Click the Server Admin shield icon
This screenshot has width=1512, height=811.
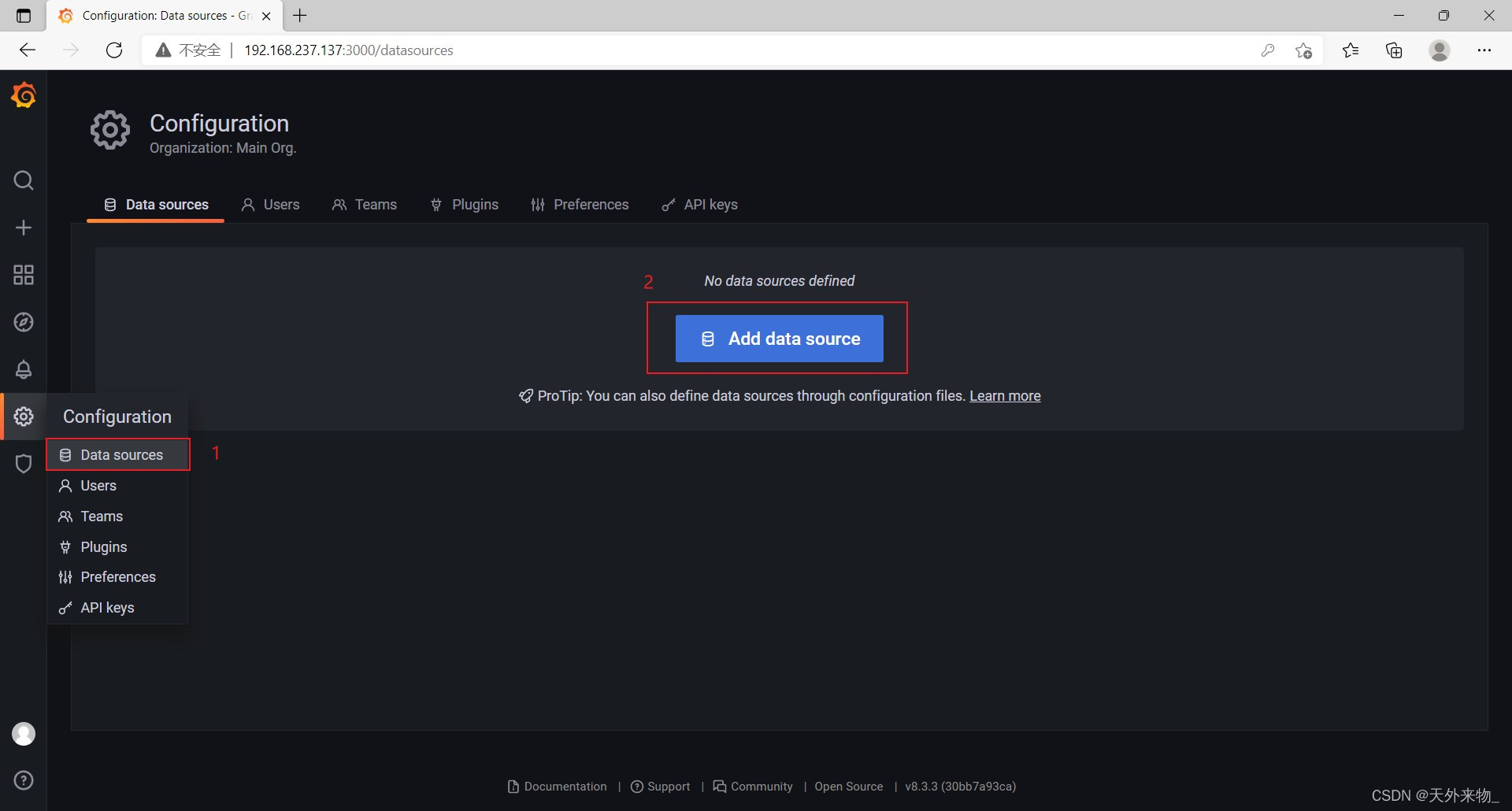pyautogui.click(x=24, y=464)
